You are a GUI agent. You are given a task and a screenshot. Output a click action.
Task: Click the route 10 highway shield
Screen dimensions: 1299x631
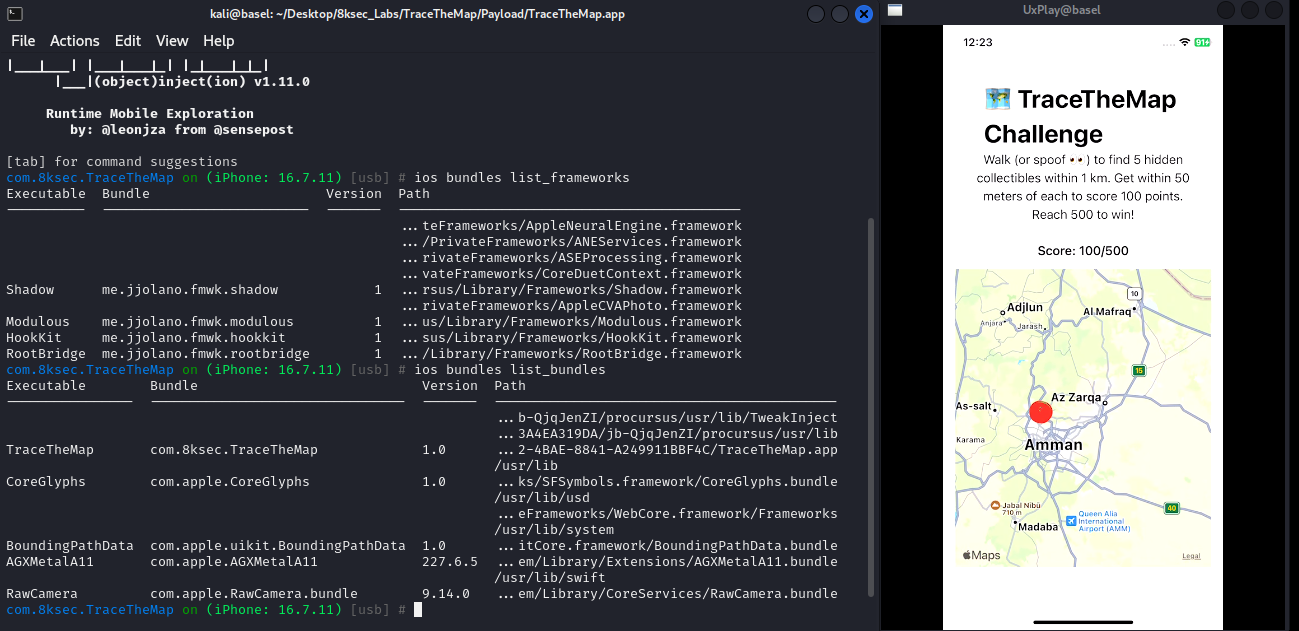point(1133,293)
